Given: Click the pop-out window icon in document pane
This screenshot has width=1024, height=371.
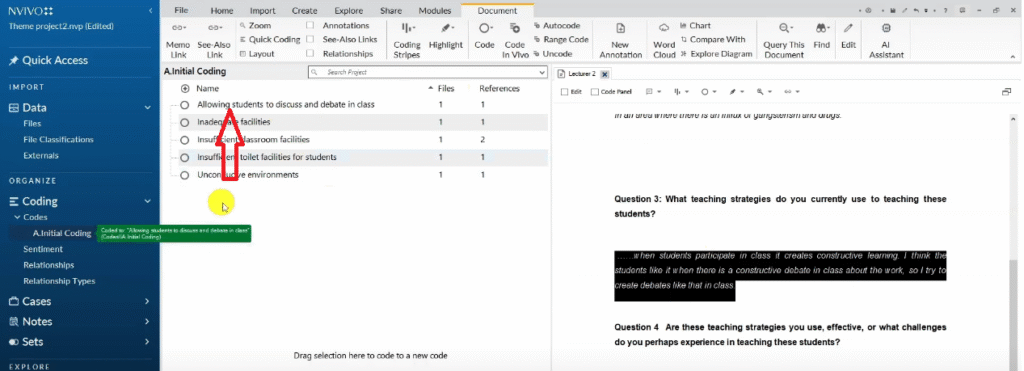Looking at the screenshot, I should (1006, 92).
